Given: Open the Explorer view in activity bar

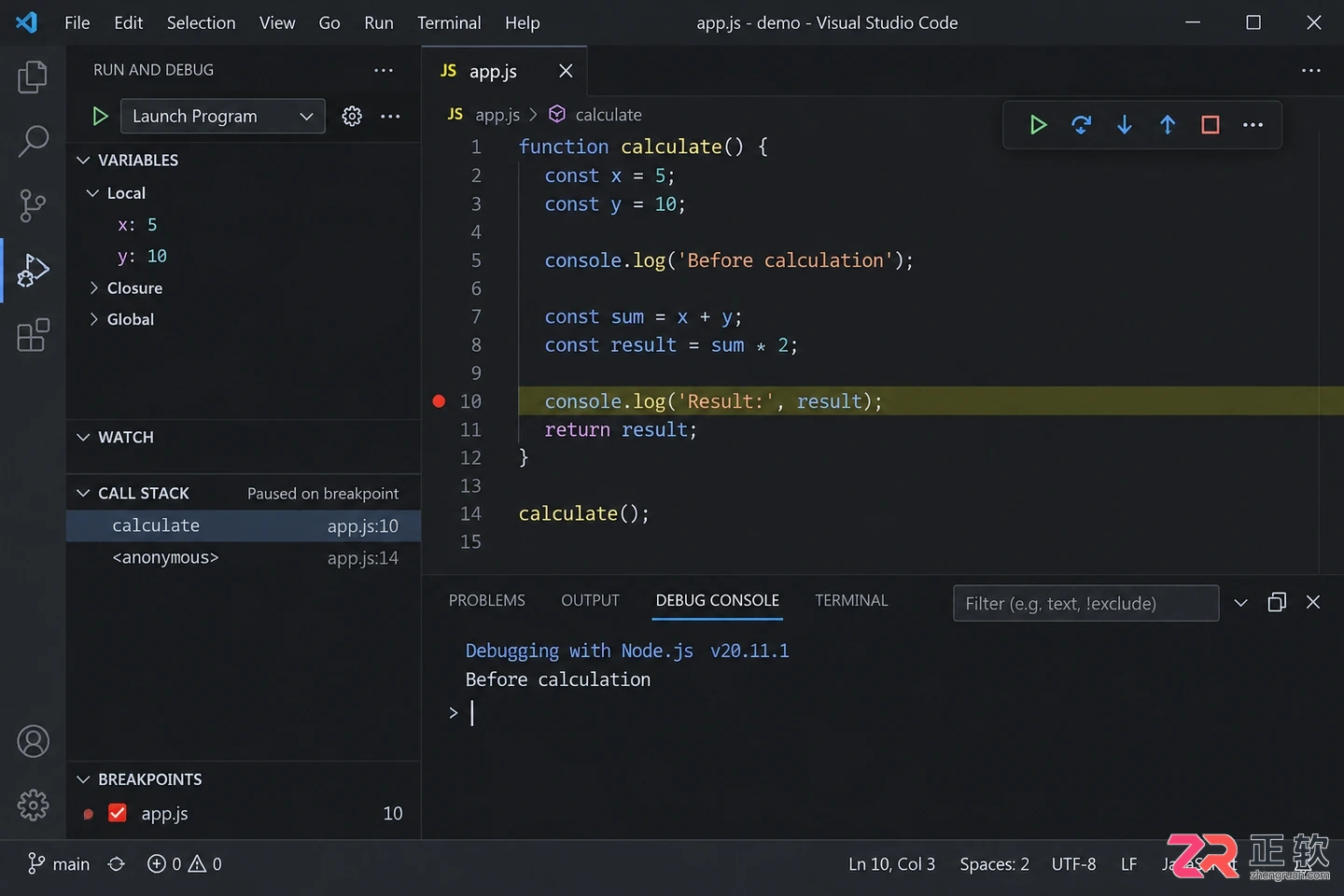Looking at the screenshot, I should pyautogui.click(x=33, y=77).
